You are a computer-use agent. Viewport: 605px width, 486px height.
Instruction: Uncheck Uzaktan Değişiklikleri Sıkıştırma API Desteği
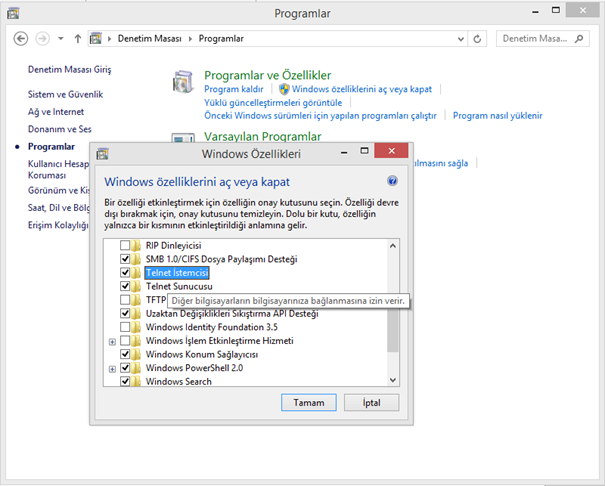[125, 313]
